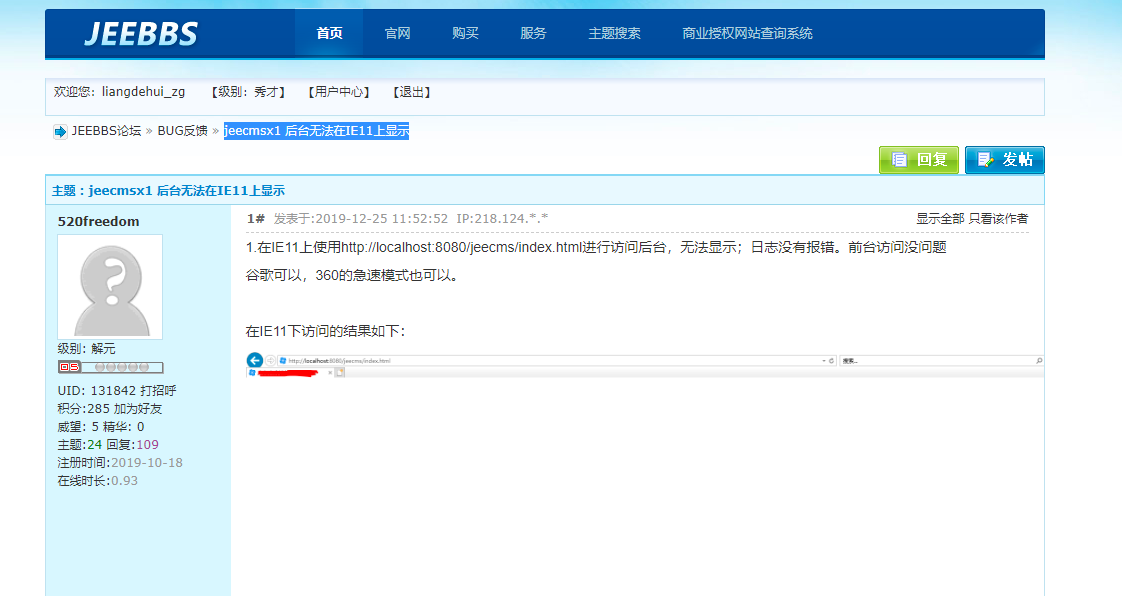Click the 威望: 5 精华: 0 line
Image resolution: width=1122 pixels, height=596 pixels.
(x=101, y=426)
